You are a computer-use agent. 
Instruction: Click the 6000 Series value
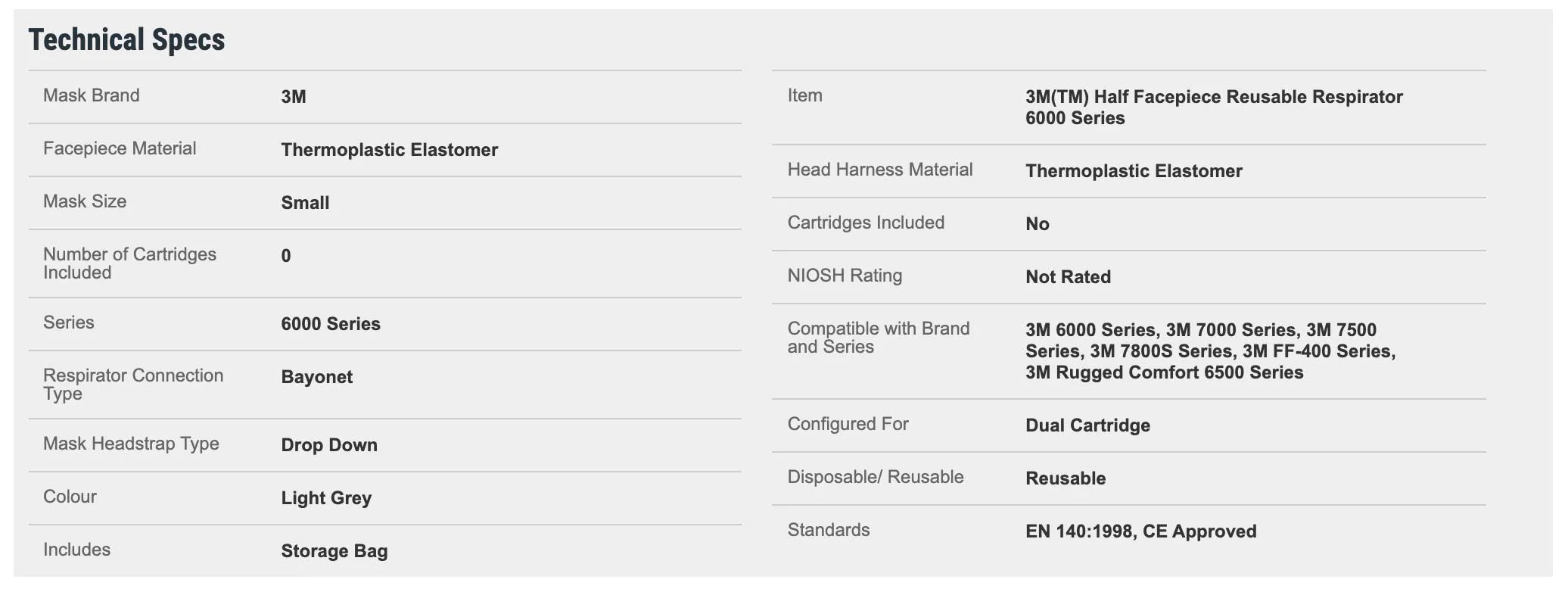(331, 324)
